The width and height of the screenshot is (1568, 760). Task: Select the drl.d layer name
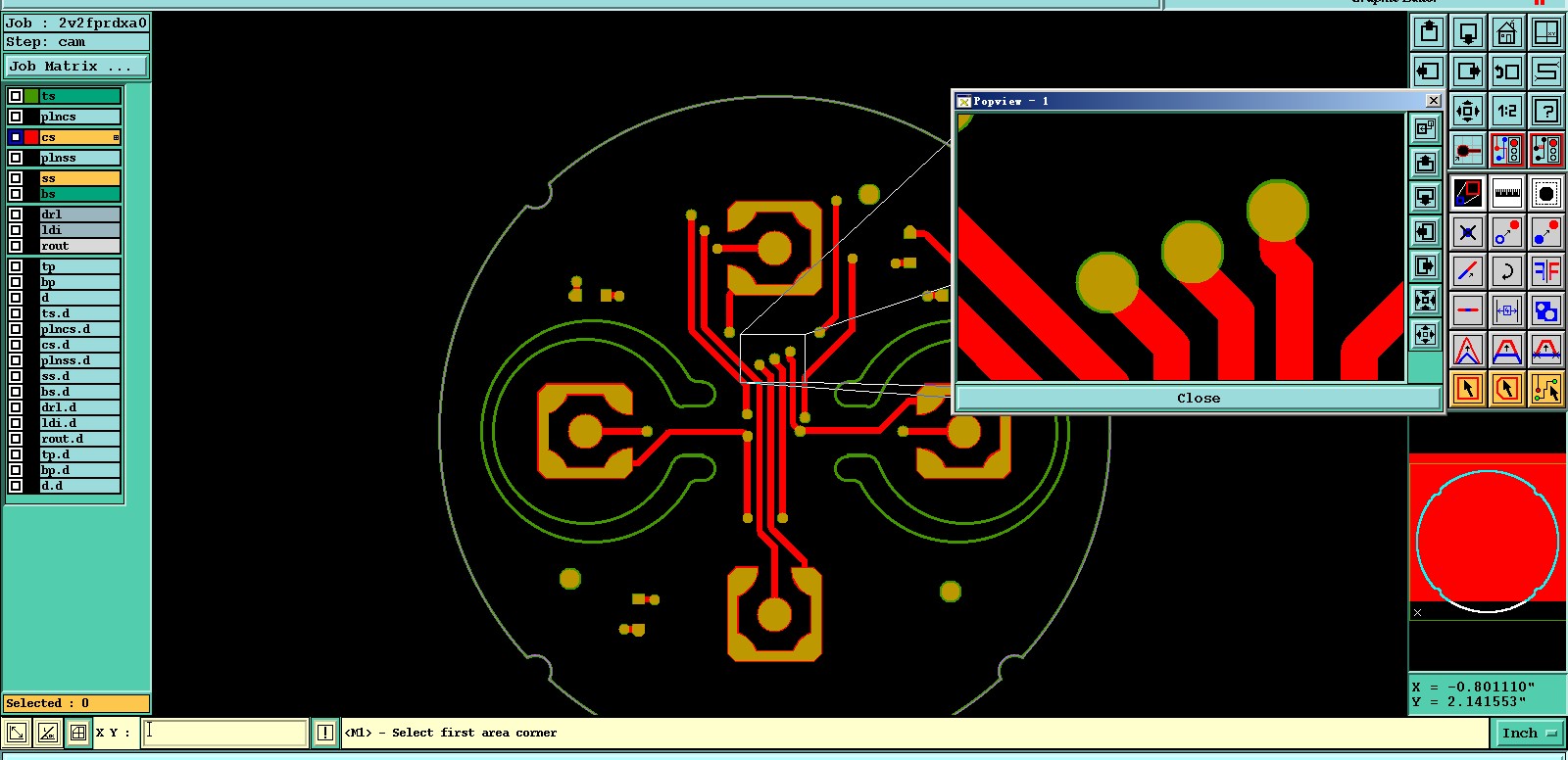(80, 407)
